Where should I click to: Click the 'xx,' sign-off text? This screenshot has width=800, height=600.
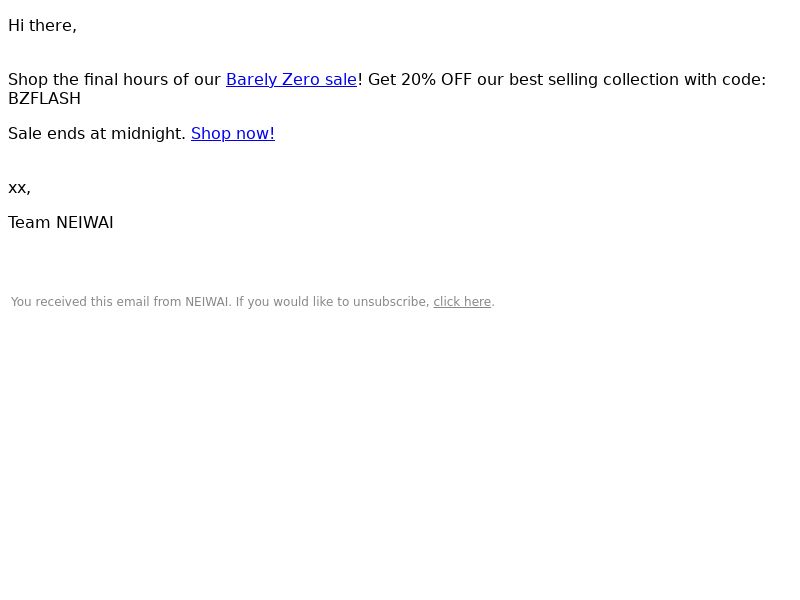click(x=19, y=188)
